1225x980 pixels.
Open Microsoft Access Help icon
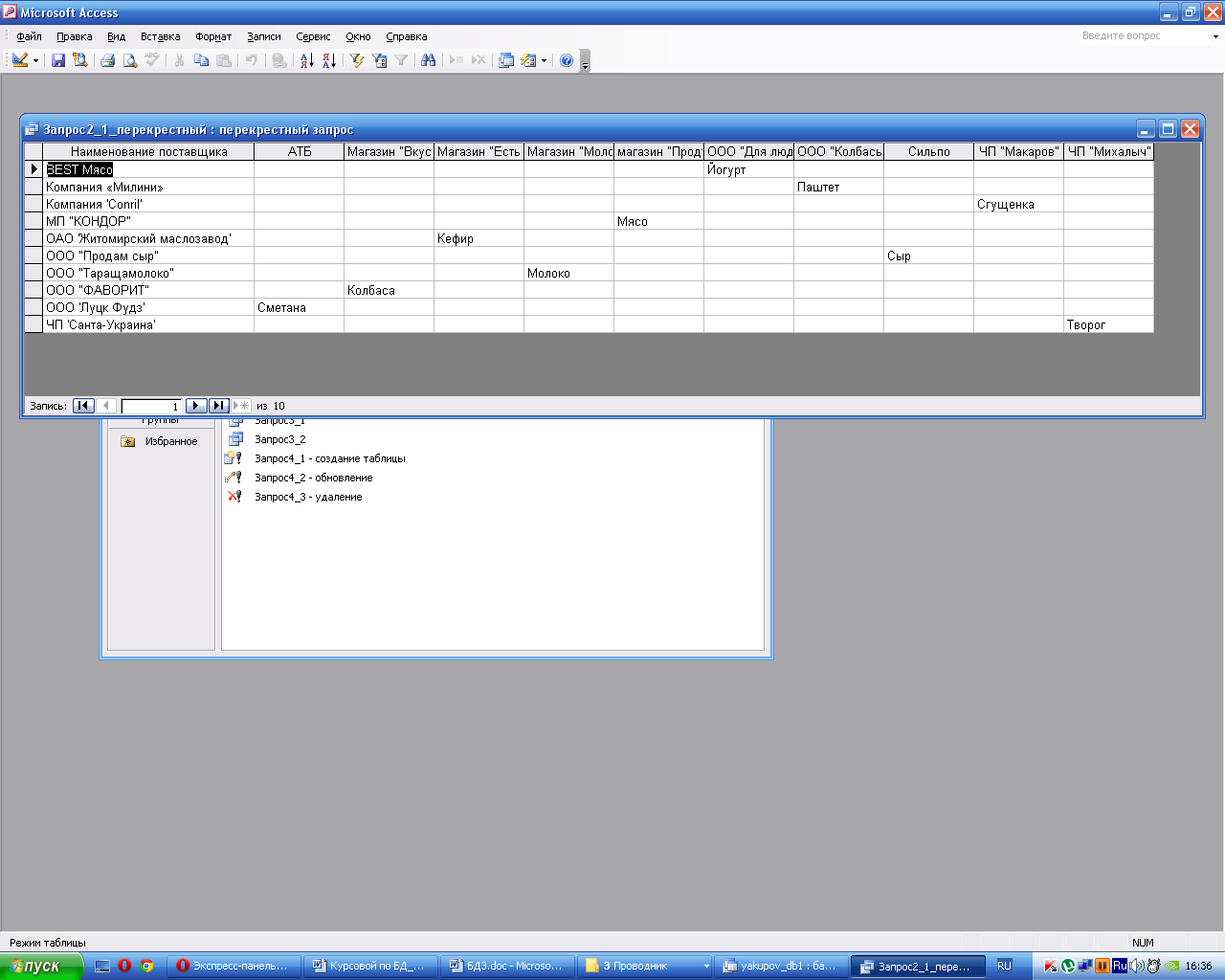pyautogui.click(x=567, y=60)
